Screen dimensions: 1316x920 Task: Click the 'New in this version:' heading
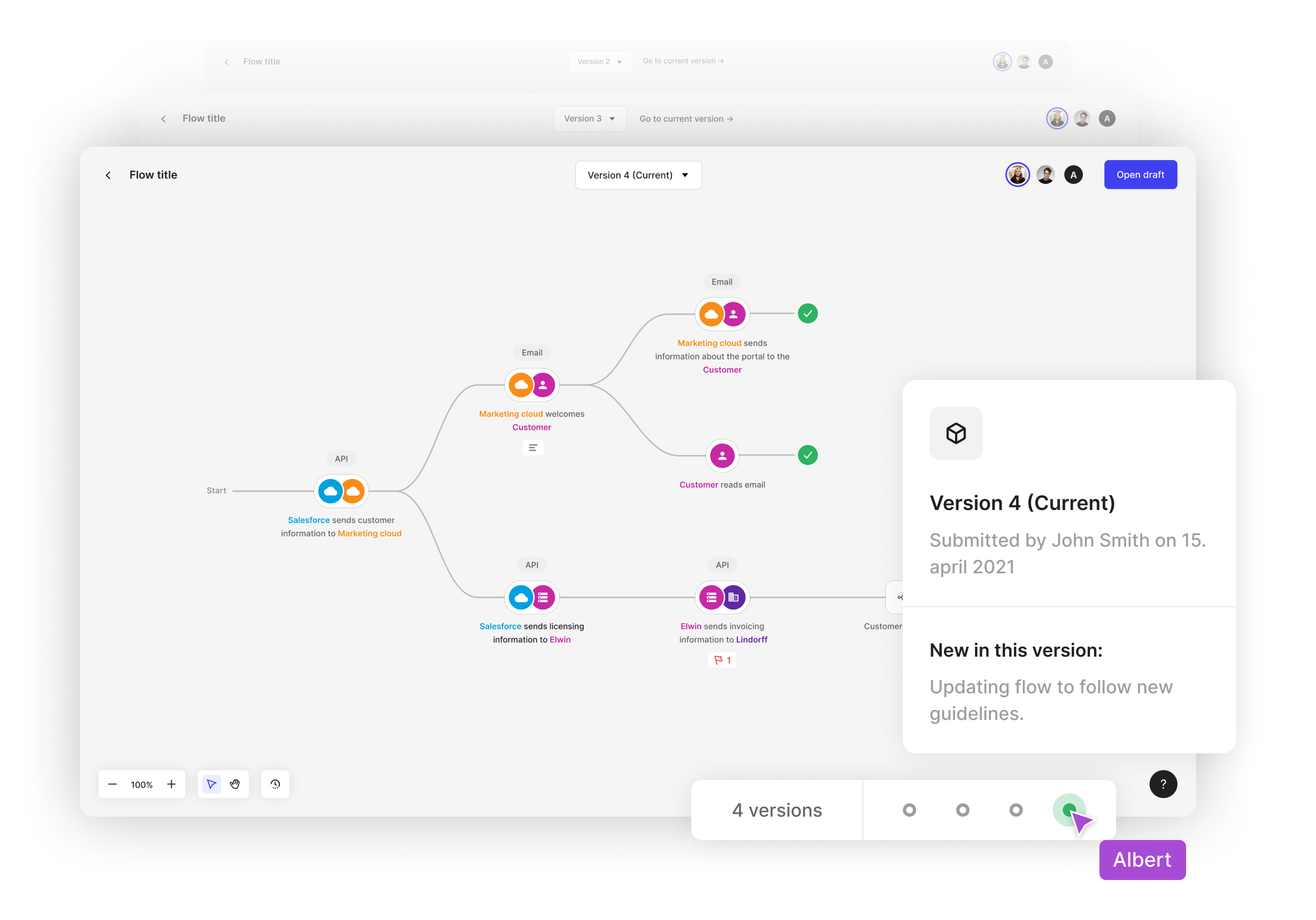(x=1016, y=651)
